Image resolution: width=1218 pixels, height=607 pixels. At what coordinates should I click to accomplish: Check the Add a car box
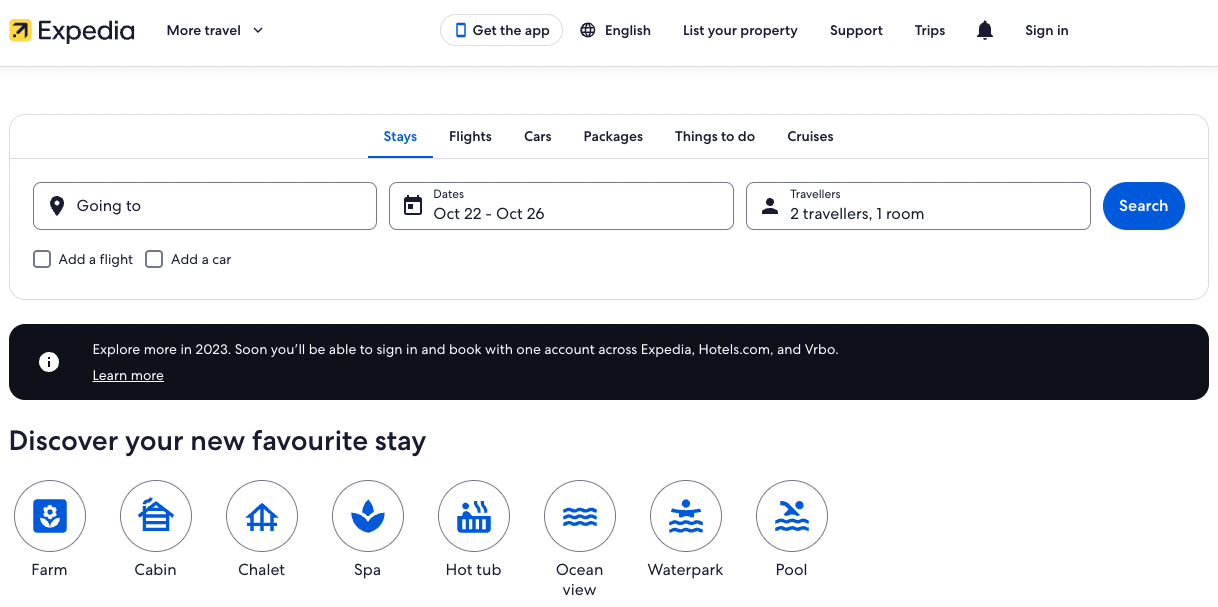point(154,259)
